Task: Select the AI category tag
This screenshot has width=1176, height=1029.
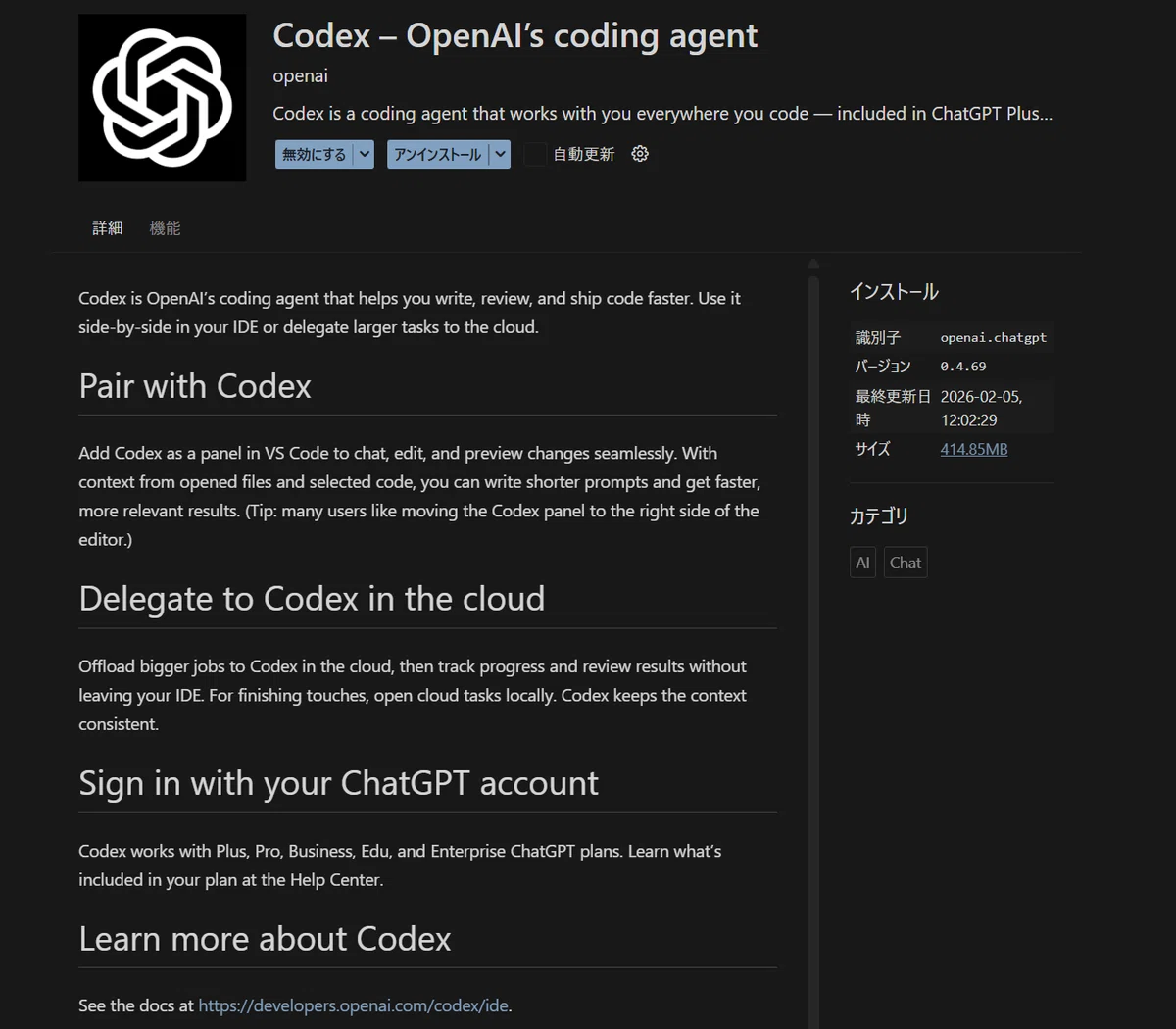Action: [x=862, y=563]
